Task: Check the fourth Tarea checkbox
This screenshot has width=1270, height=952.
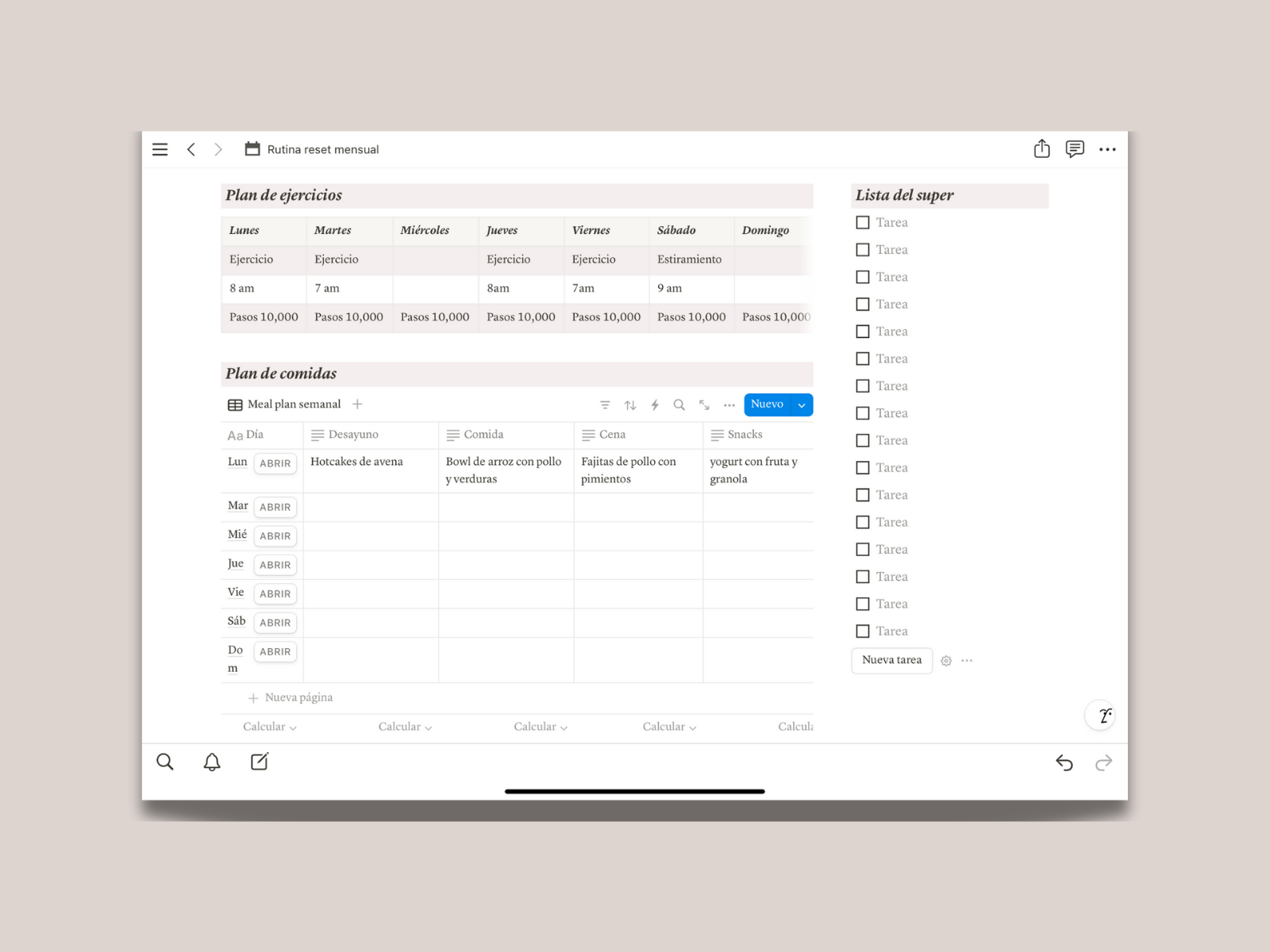Action: [863, 305]
